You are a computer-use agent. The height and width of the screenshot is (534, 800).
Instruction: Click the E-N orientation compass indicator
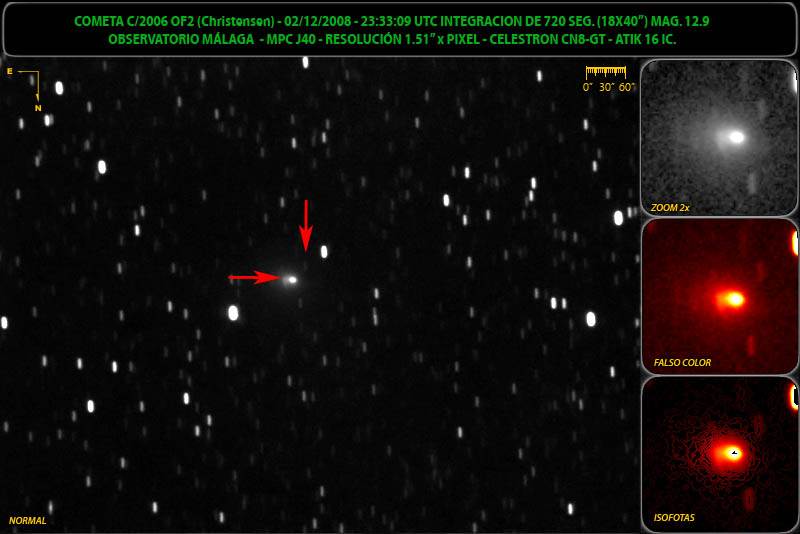(24, 89)
